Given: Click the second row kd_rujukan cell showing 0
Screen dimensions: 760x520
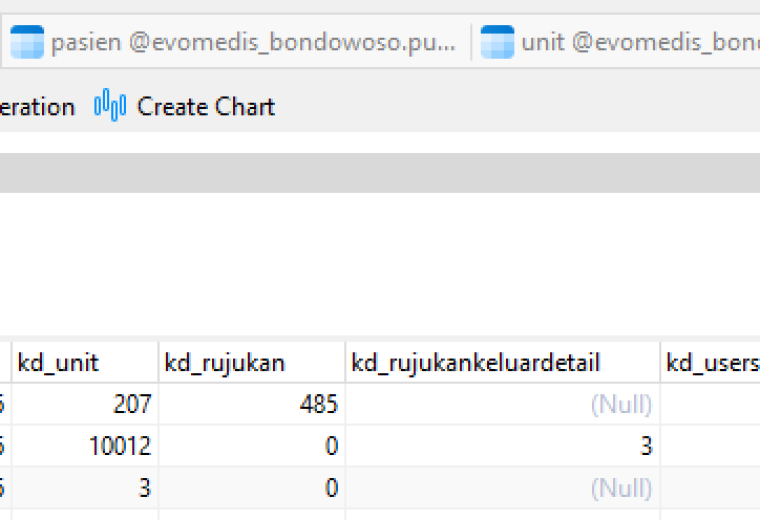Looking at the screenshot, I should coord(252,446).
